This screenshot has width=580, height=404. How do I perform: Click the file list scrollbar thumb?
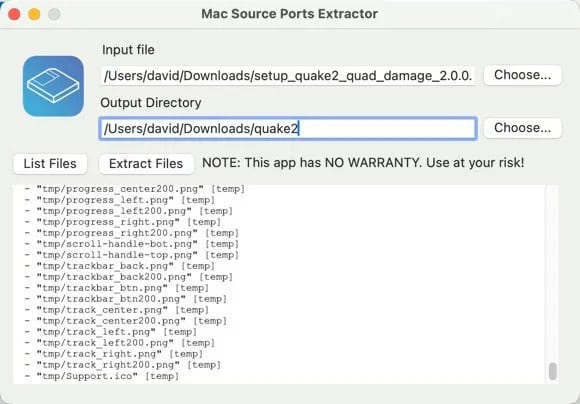(552, 371)
